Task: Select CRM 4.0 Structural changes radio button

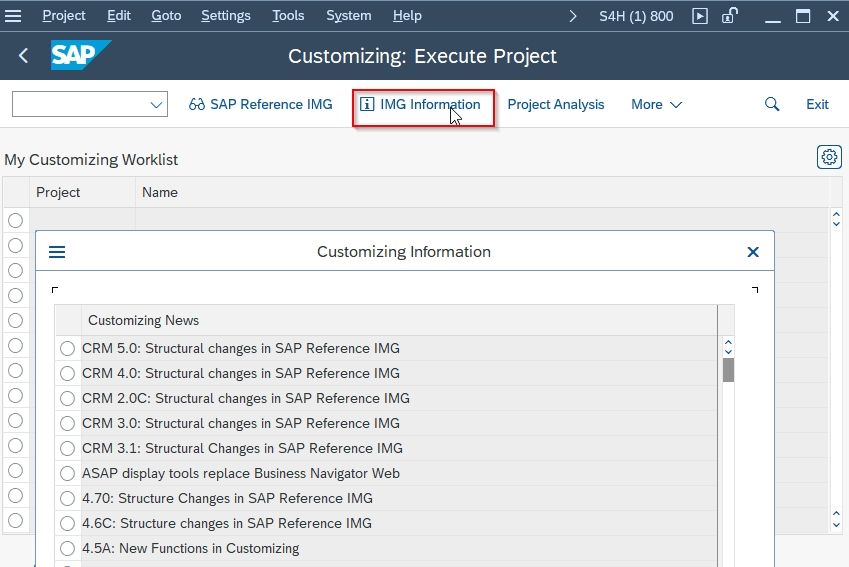Action: coord(67,373)
